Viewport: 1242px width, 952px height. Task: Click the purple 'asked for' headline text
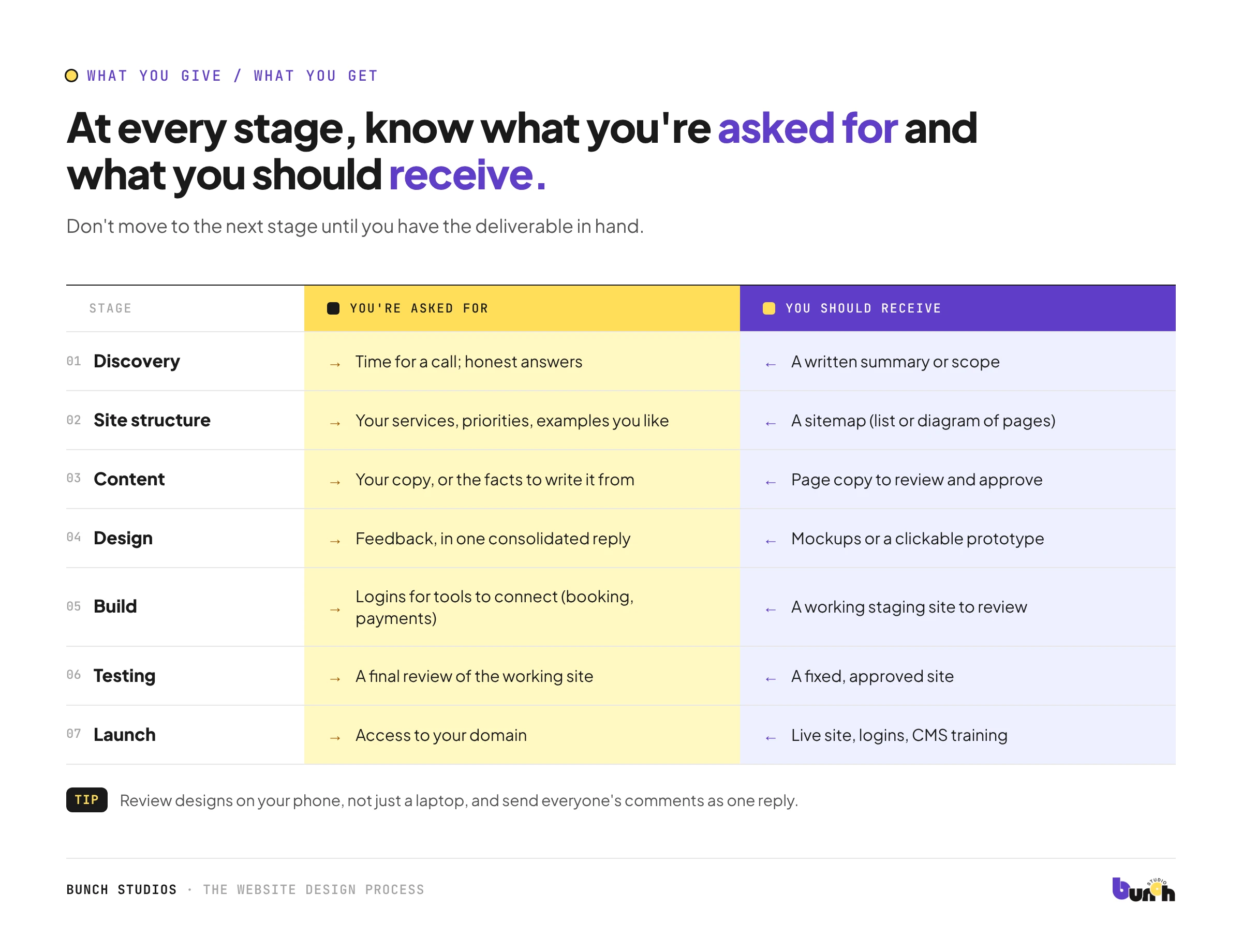pyautogui.click(x=807, y=128)
